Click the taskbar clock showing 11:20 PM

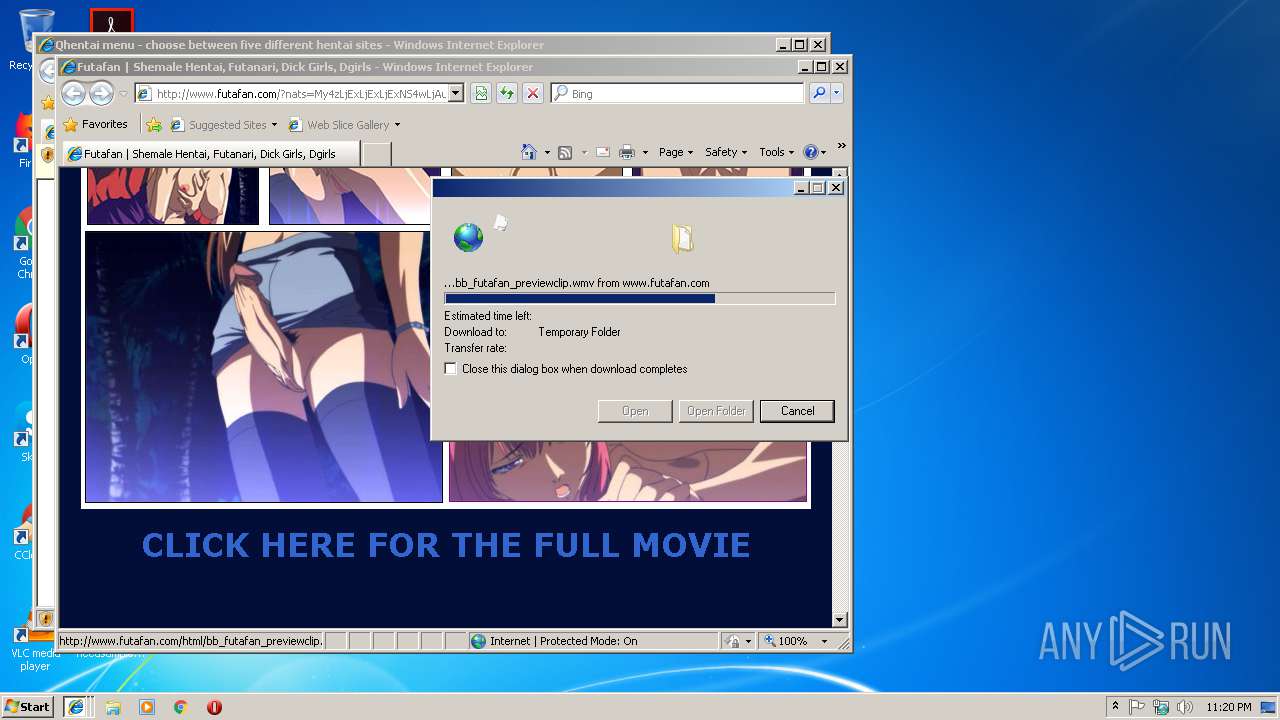pyautogui.click(x=1228, y=707)
